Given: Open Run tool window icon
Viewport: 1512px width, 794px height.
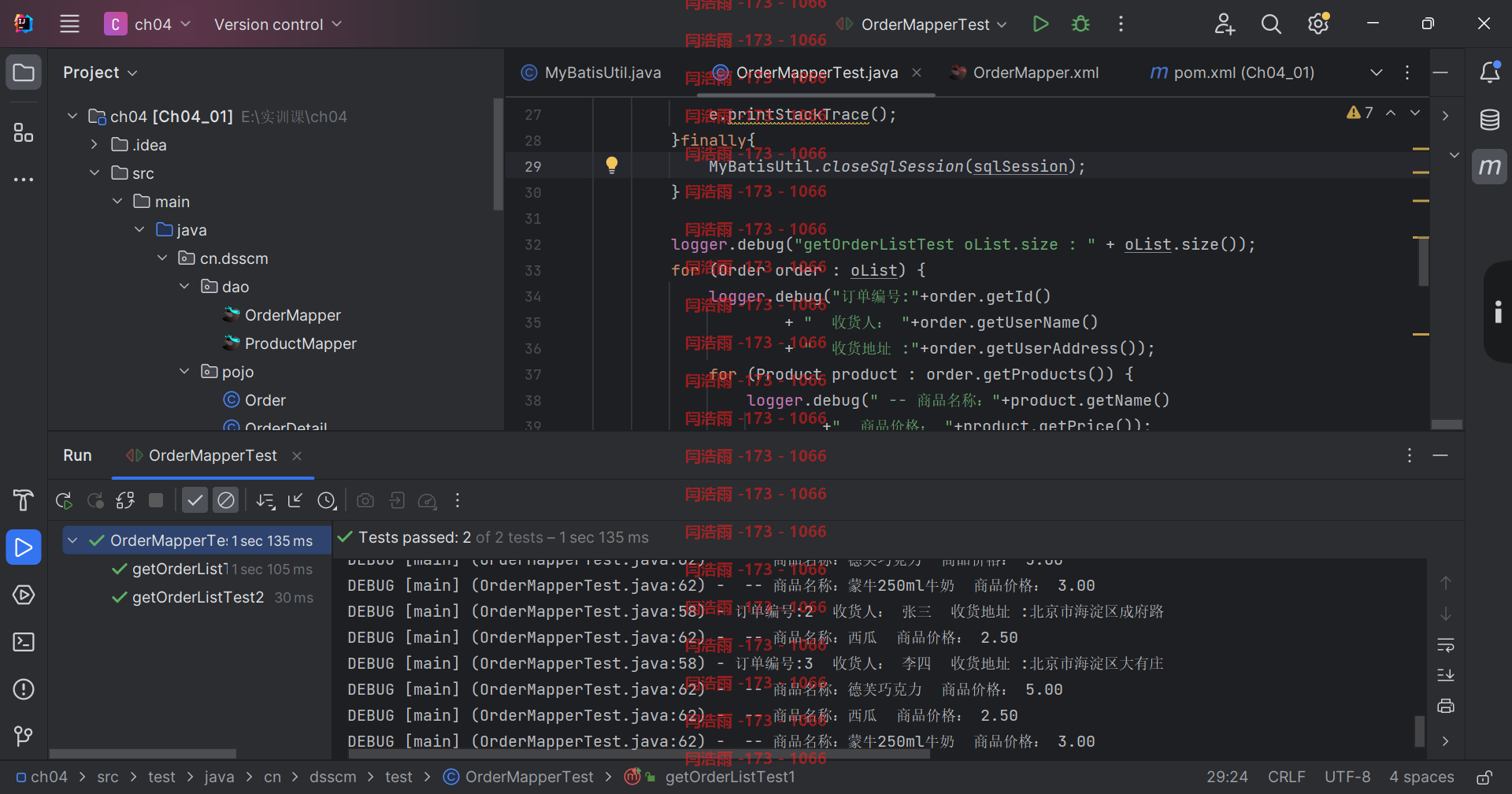Looking at the screenshot, I should [x=24, y=547].
